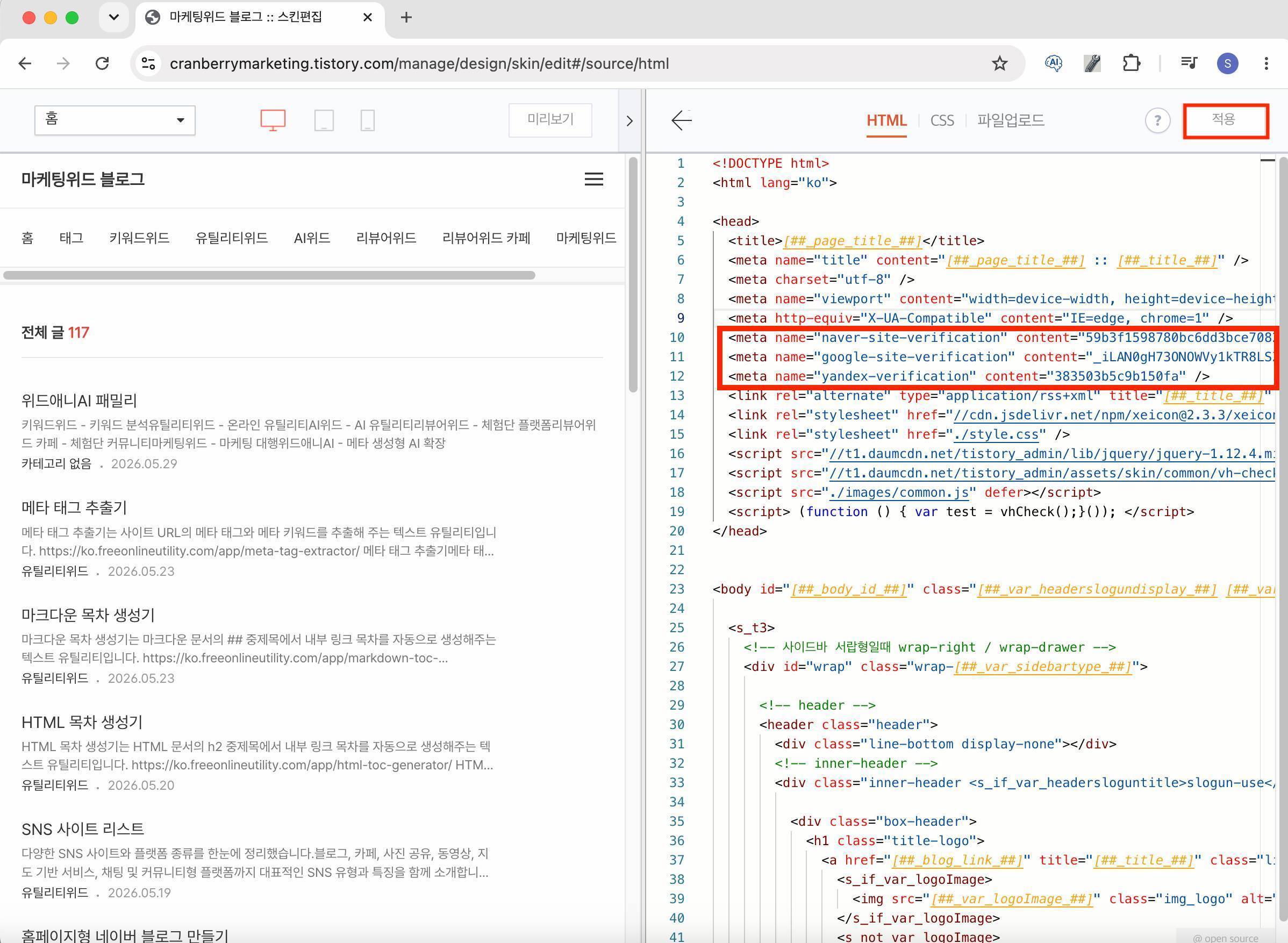This screenshot has width=1288, height=943.
Task: Click line number 9 in the code gutter
Action: (680, 318)
